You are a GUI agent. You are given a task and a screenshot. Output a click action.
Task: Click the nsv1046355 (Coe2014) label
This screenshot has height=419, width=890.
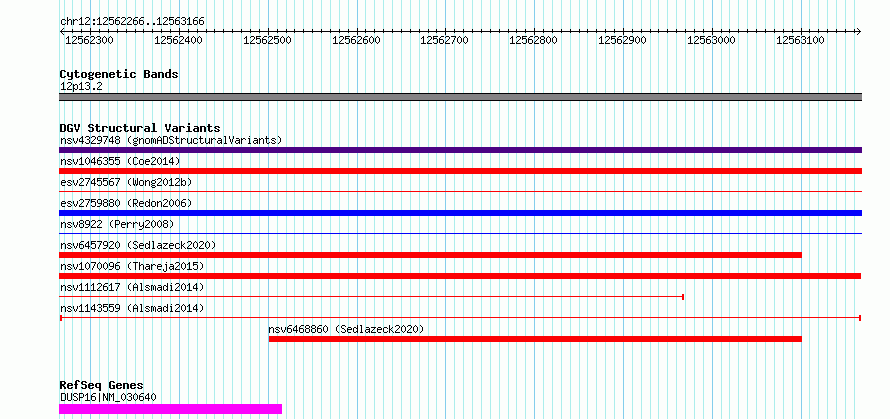[x=120, y=161]
